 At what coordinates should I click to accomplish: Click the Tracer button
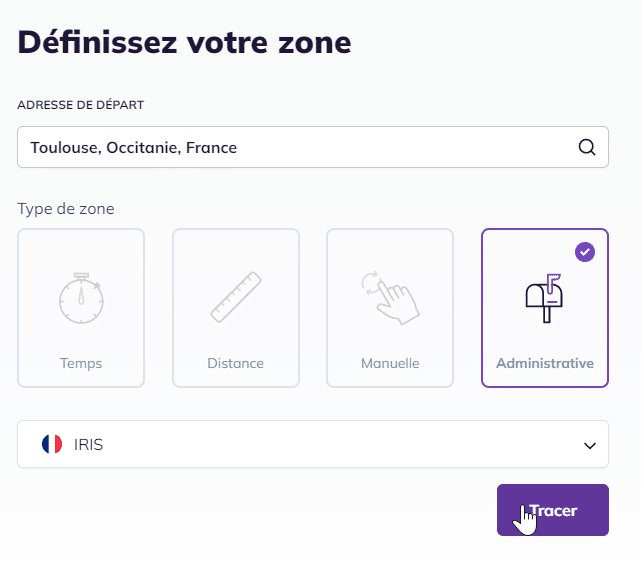[553, 510]
